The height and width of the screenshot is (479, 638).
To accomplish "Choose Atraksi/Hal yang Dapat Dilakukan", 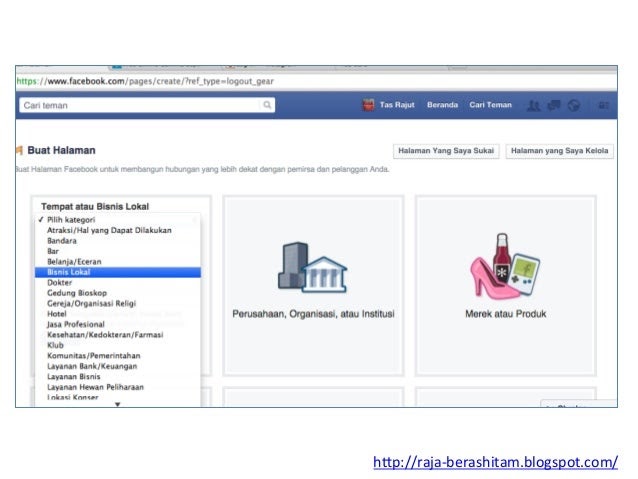I will 118,230.
